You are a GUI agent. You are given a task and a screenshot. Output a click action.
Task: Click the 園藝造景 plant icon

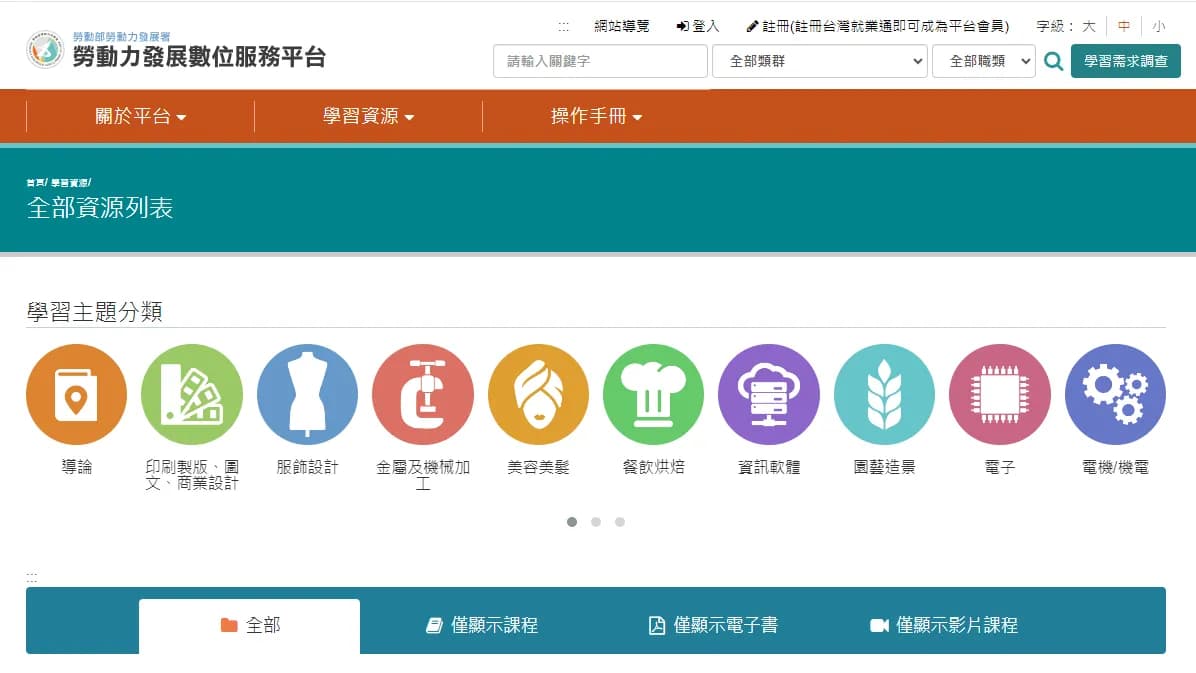tap(884, 394)
